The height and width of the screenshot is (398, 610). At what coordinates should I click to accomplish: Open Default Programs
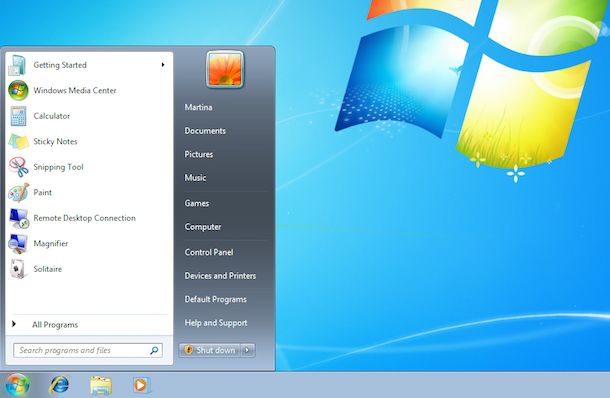click(216, 300)
